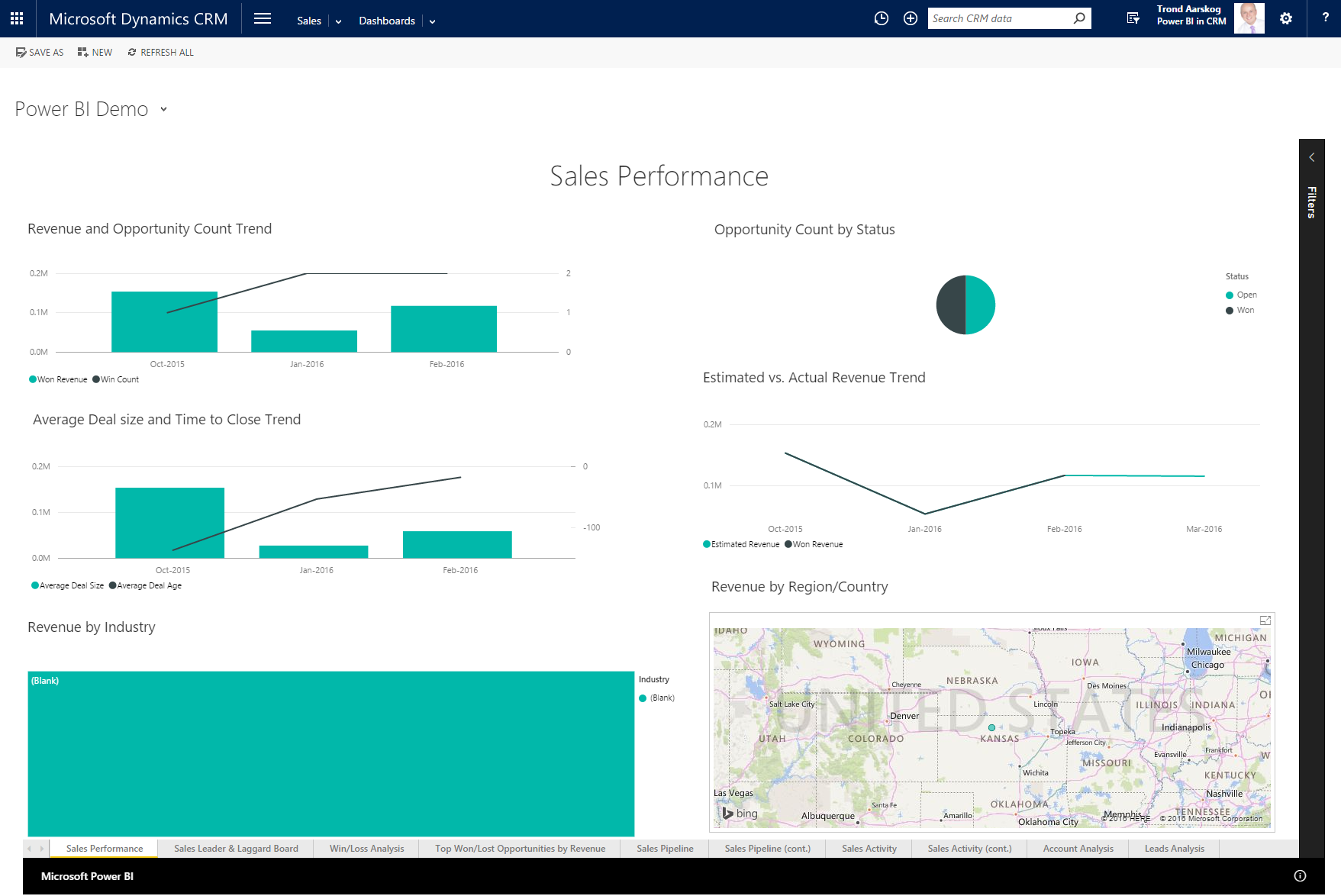The width and height of the screenshot is (1341, 896).
Task: Click the (Blank) industry legend item
Action: point(657,698)
